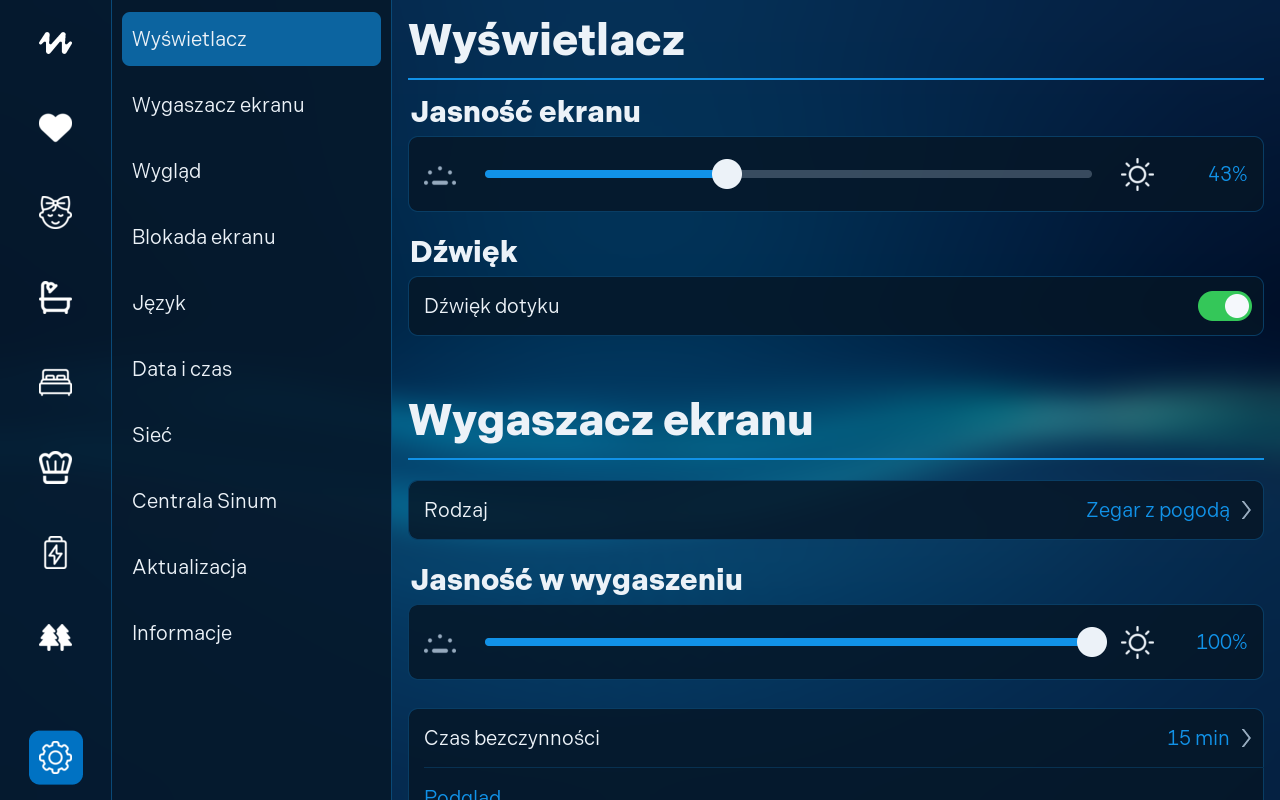This screenshot has width=1280, height=800.
Task: Open the Wygląd settings section
Action: coord(251,171)
